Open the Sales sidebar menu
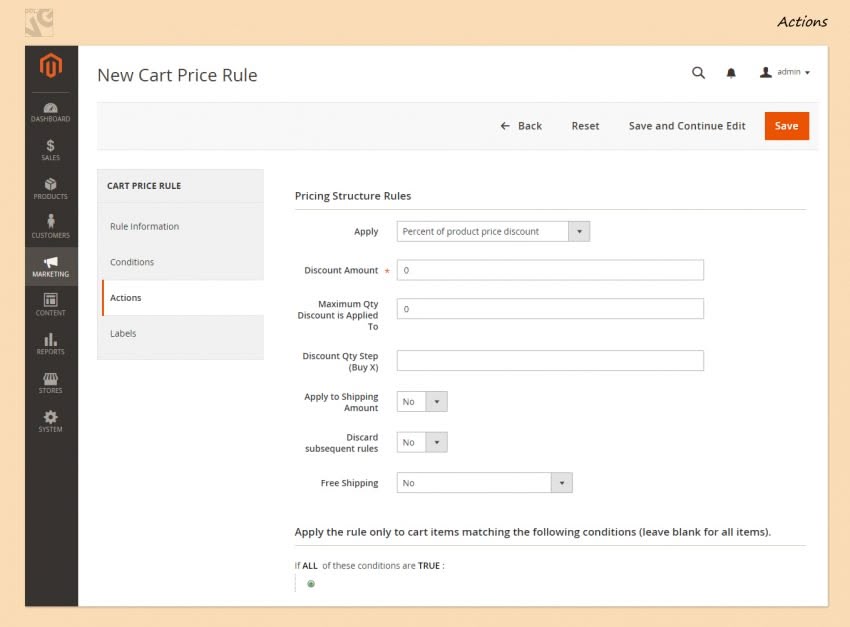The height and width of the screenshot is (627, 850). coord(50,150)
